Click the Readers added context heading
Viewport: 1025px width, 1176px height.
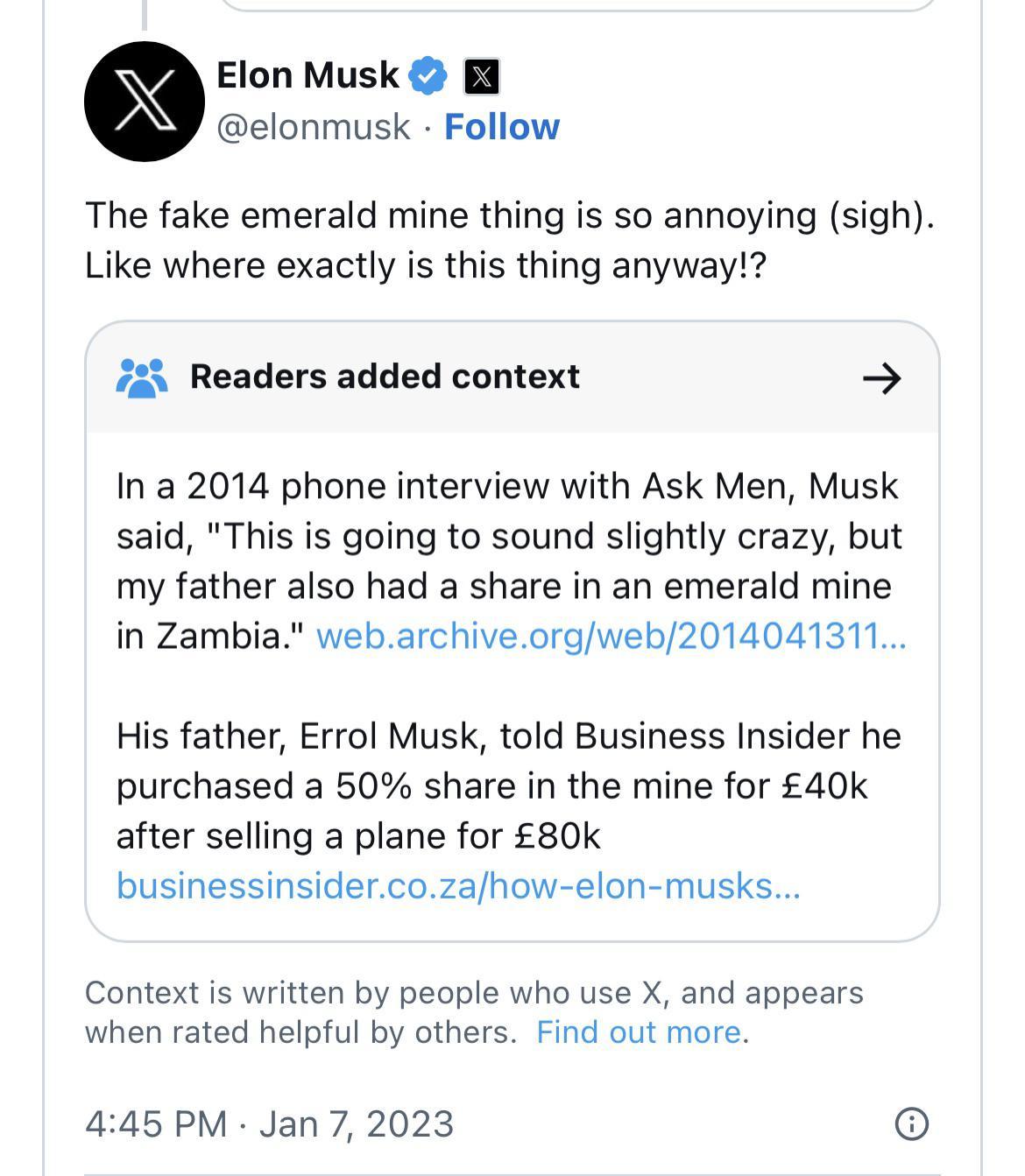click(385, 377)
